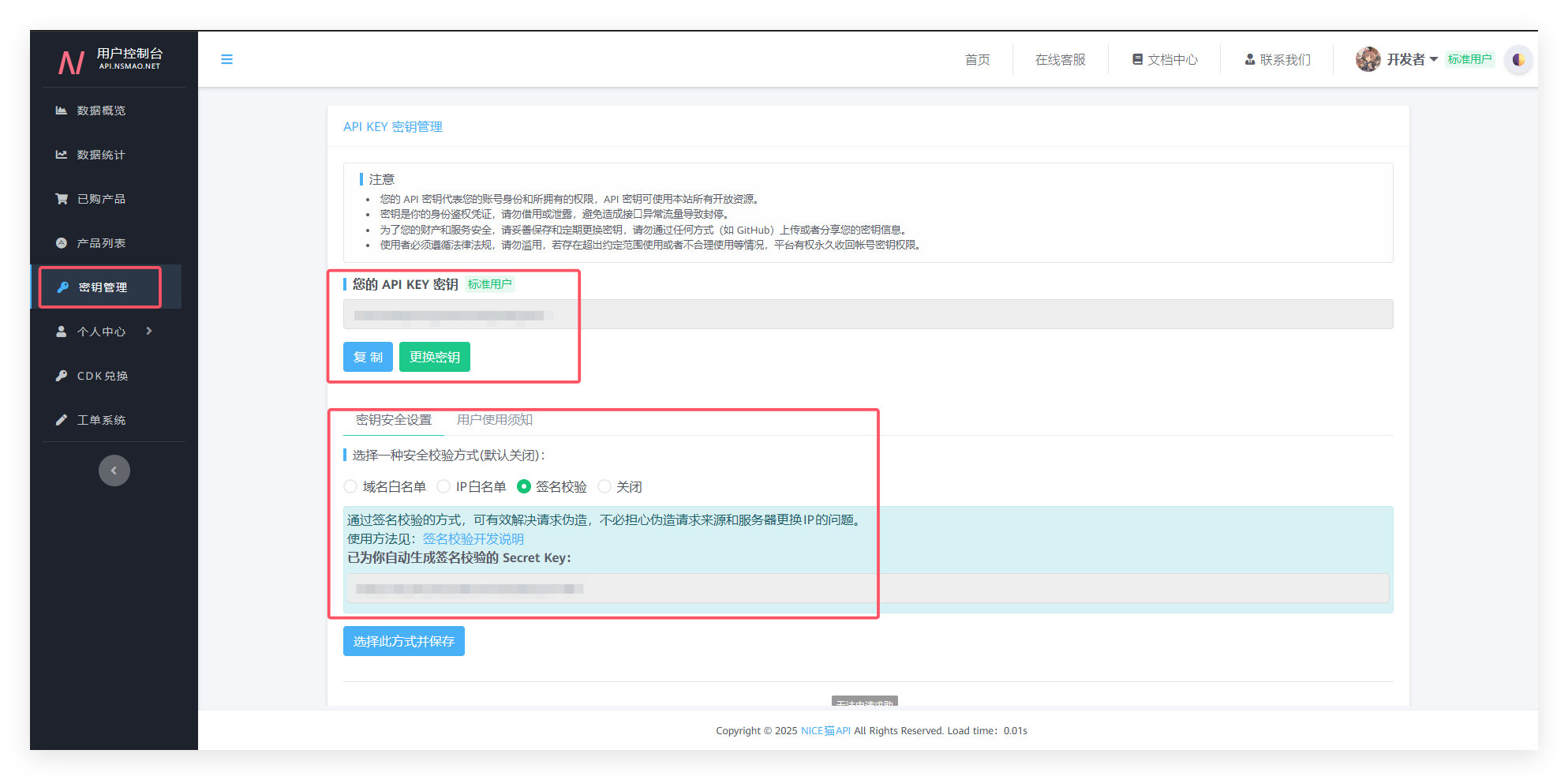Open 文档中心 in top navigation
Image resolution: width=1568 pixels, height=780 pixels.
coord(1165,59)
